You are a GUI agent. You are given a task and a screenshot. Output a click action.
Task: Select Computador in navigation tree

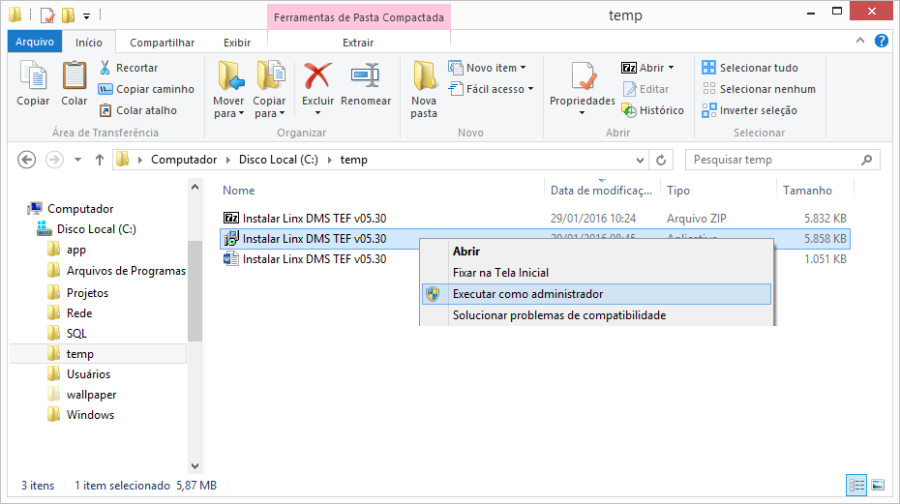tap(70, 208)
